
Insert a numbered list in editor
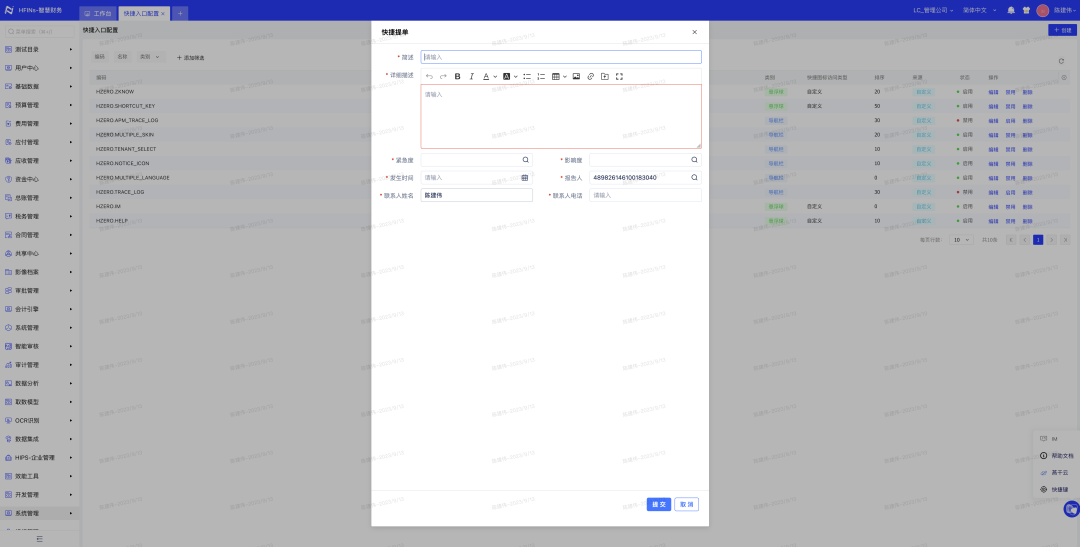coord(541,76)
